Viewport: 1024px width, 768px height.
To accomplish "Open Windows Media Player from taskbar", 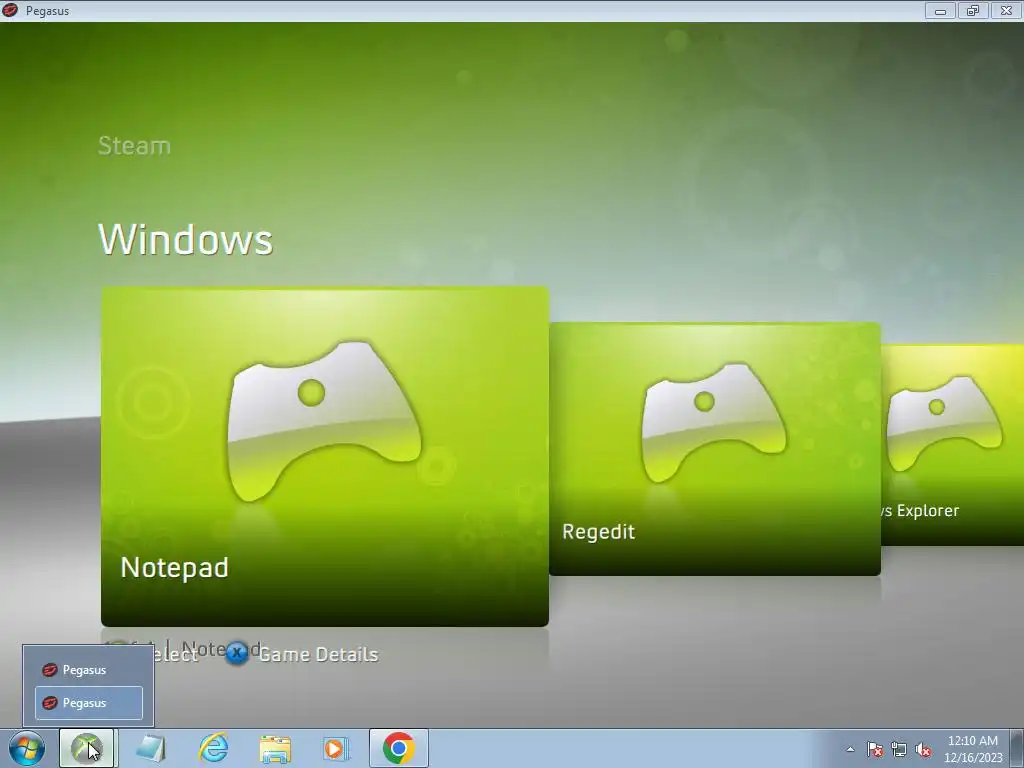I will pyautogui.click(x=336, y=748).
